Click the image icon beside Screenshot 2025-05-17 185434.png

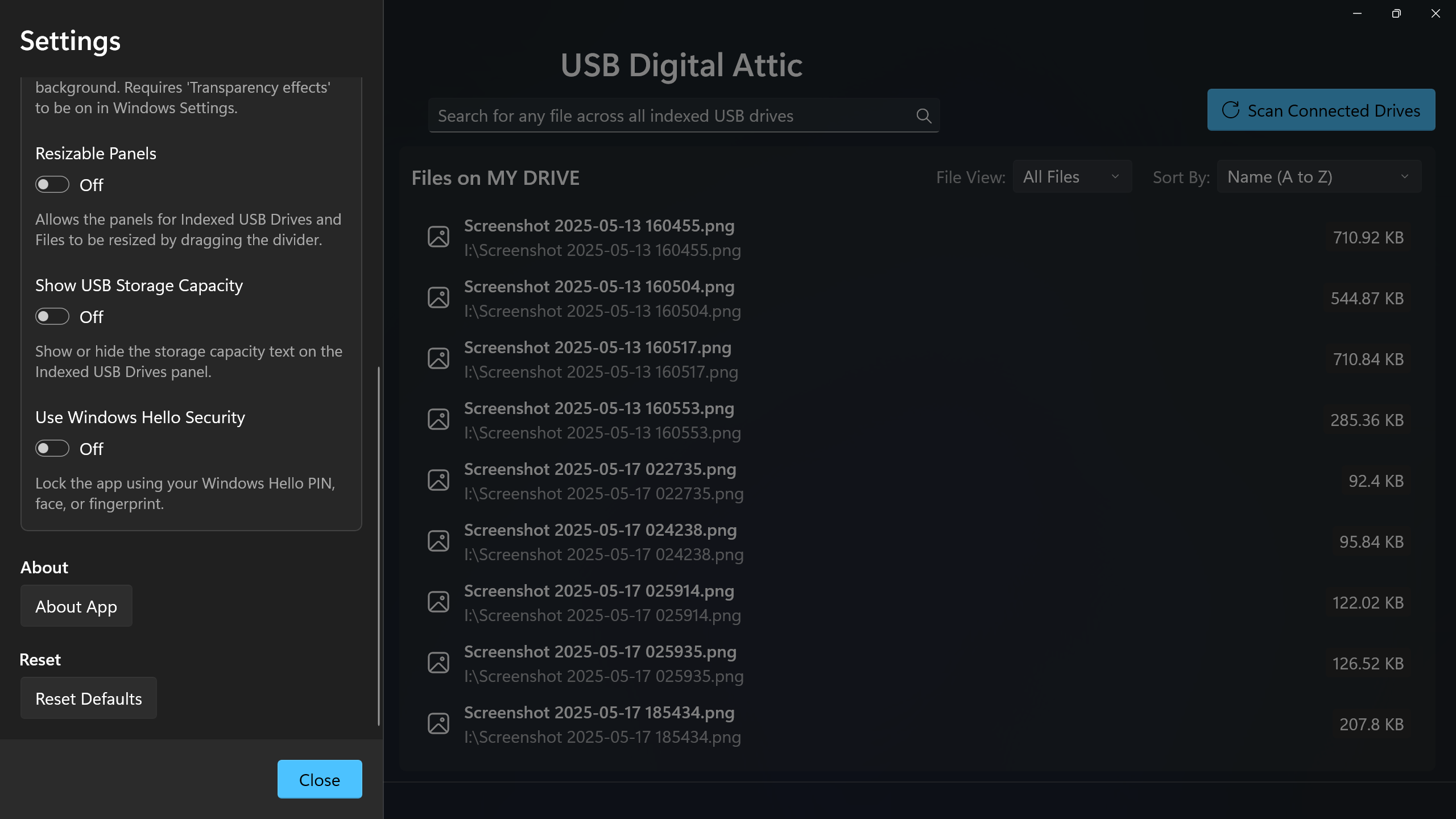pos(439,723)
